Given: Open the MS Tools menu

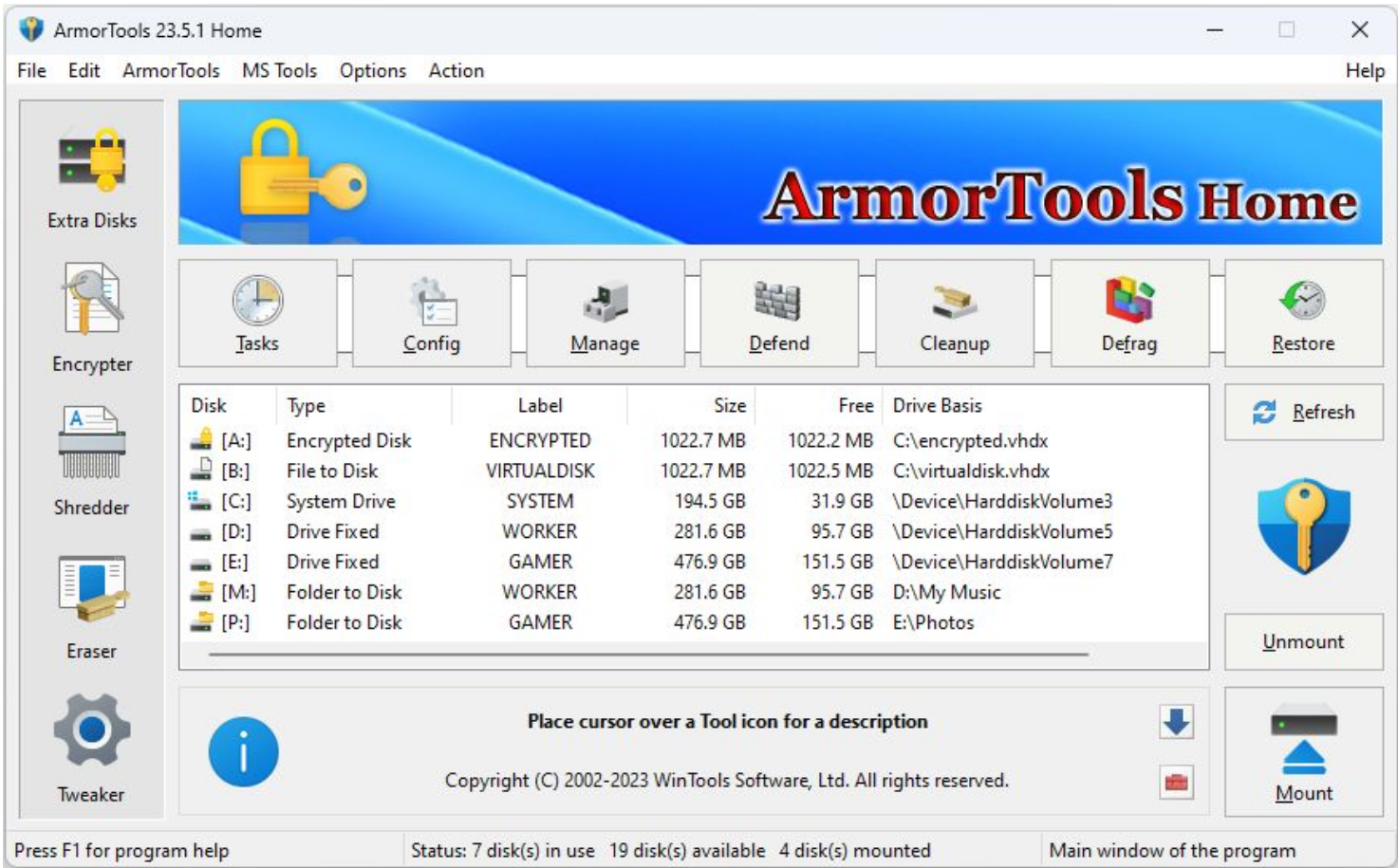Looking at the screenshot, I should pos(280,69).
